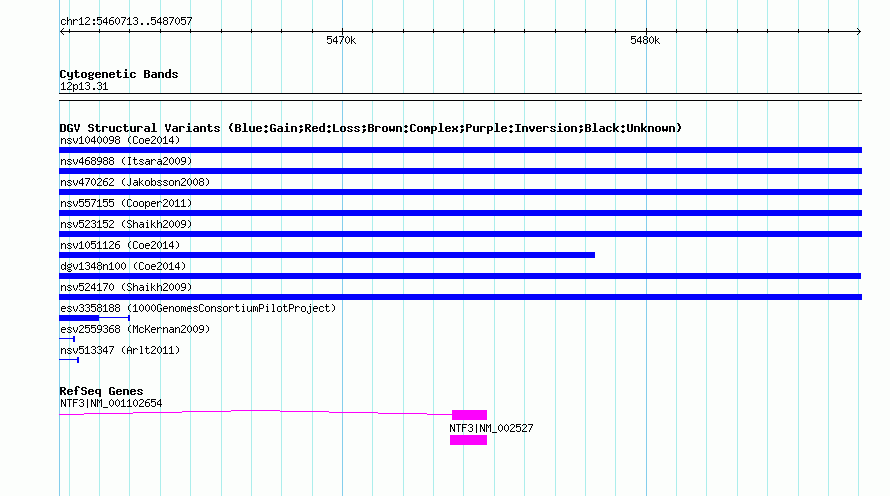Click the esv3358188 (1000GenomesConsortiumPilotProject) label
This screenshot has width=890, height=496.
(198, 308)
